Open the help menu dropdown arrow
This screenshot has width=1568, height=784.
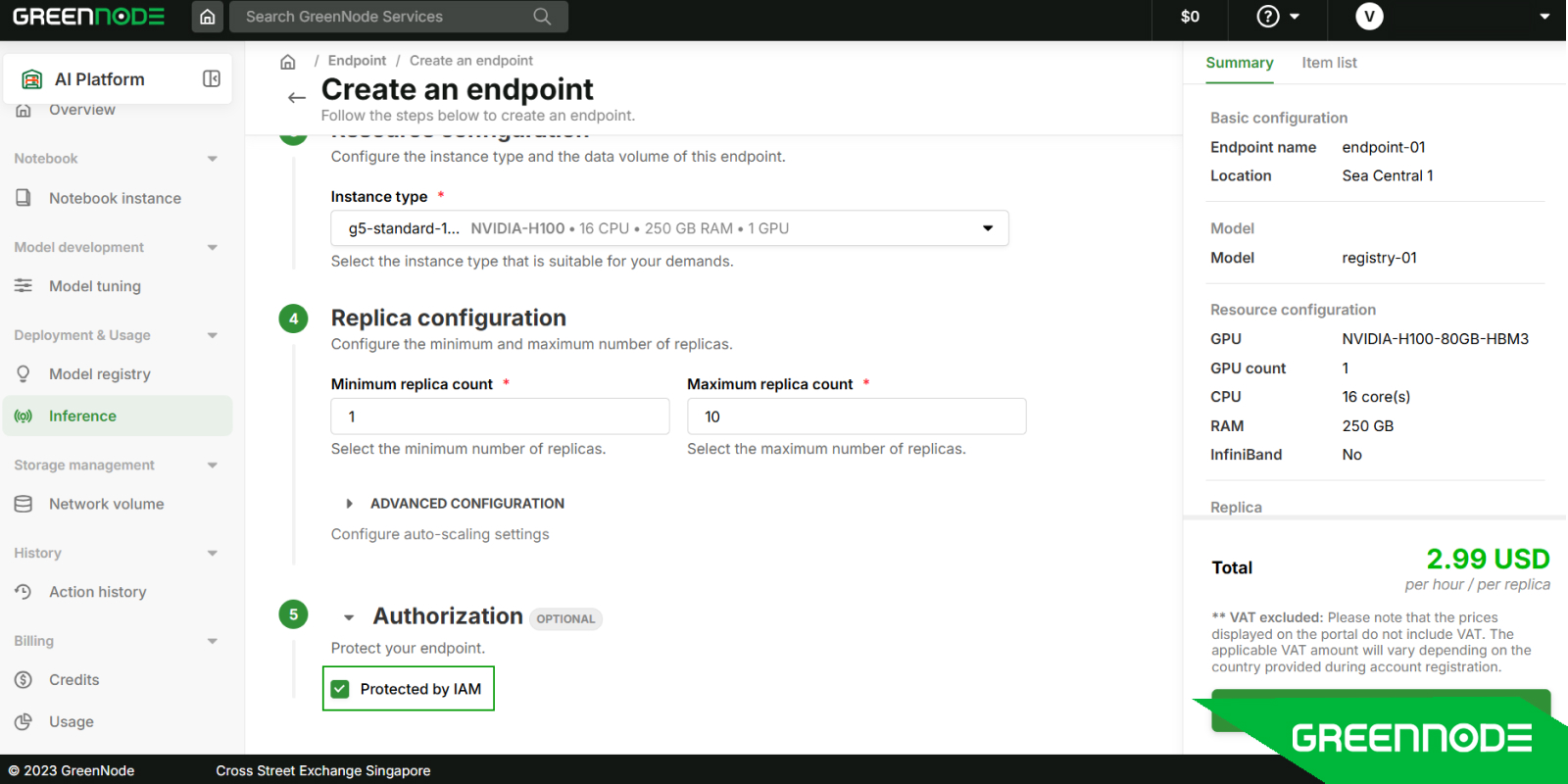(1295, 17)
